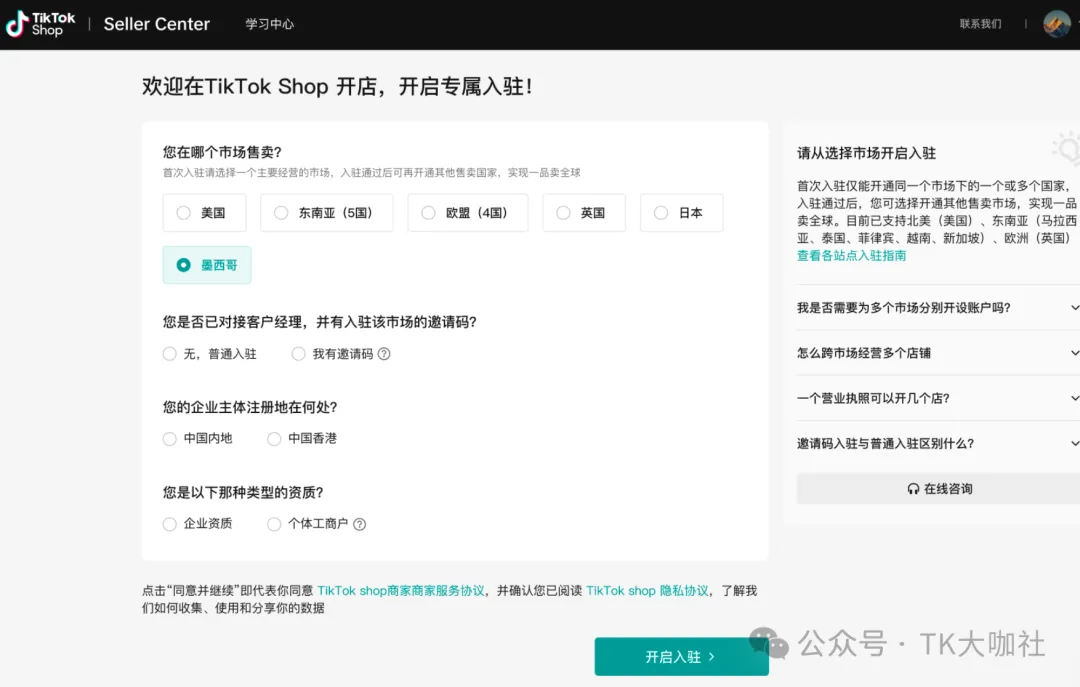The width and height of the screenshot is (1080, 687).
Task: Click the Seller Center header title
Action: [x=156, y=24]
